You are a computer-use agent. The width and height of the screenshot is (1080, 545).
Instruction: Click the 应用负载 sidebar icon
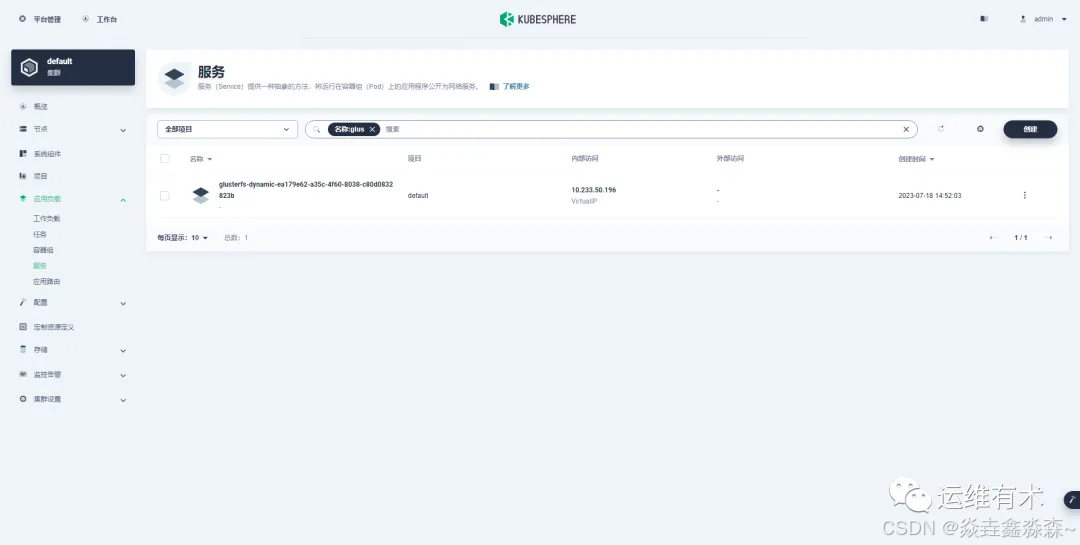23,198
